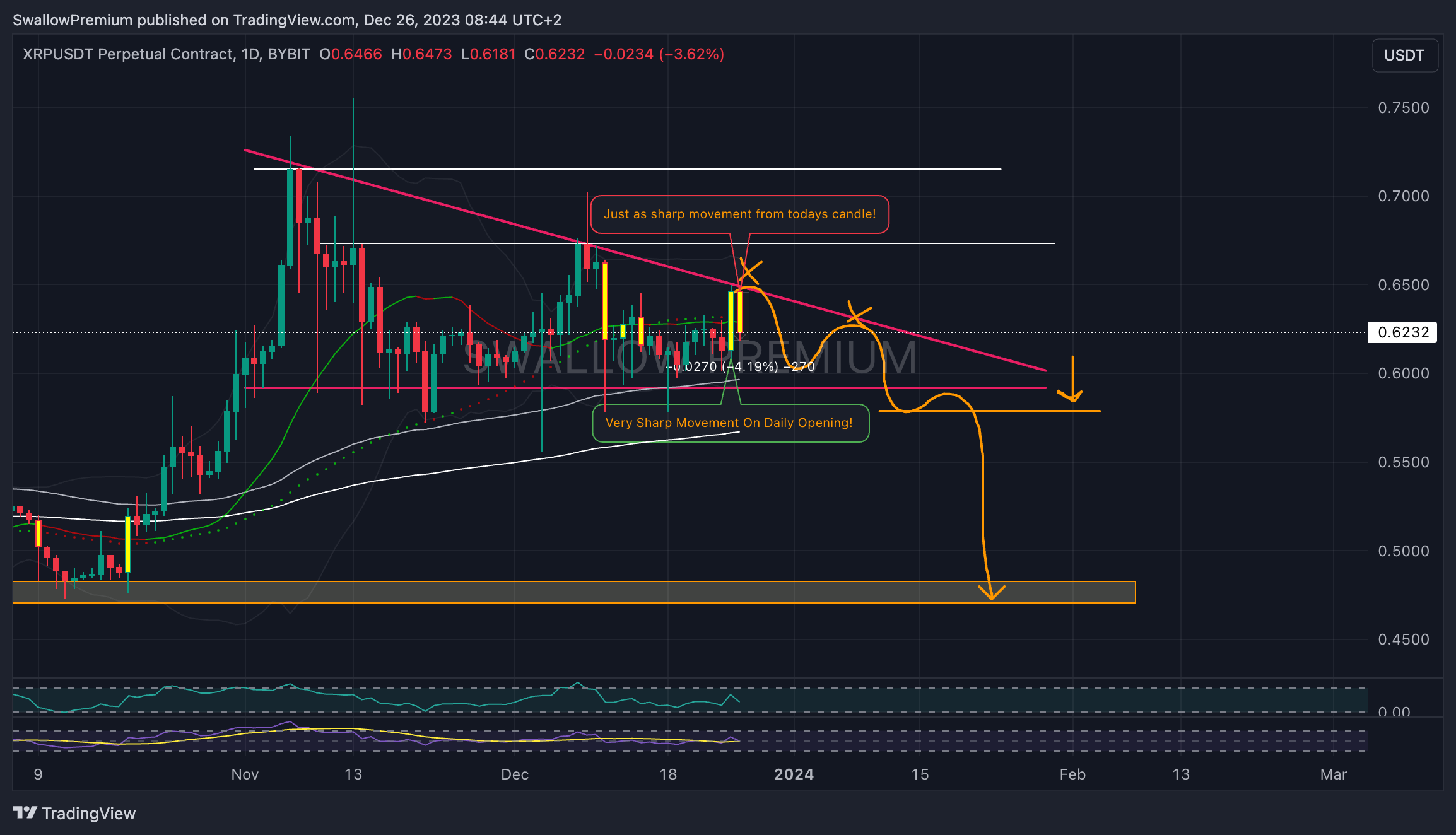
Task: Click the Dec label on the time axis
Action: 515,774
